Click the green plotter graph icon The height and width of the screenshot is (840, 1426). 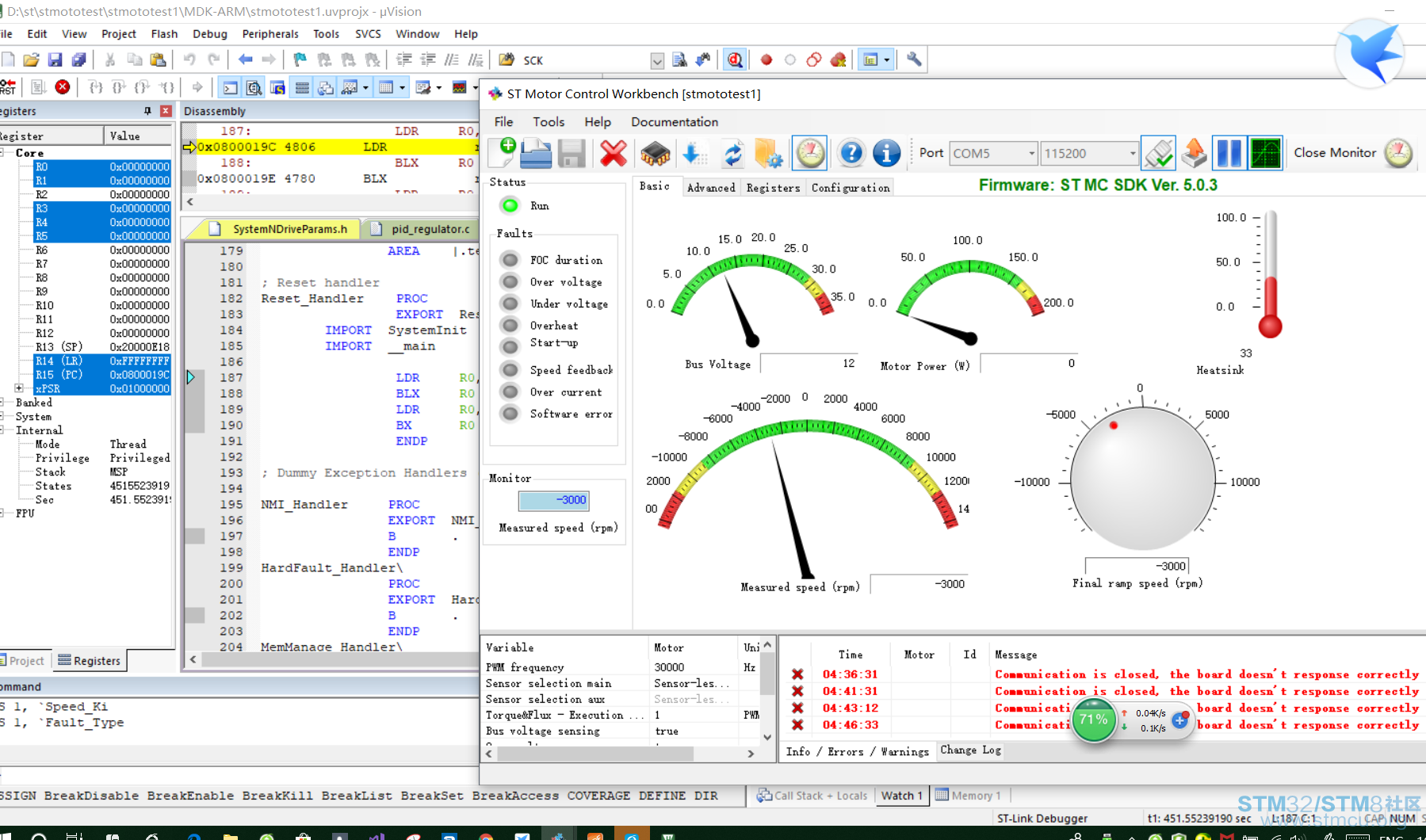click(x=1265, y=153)
